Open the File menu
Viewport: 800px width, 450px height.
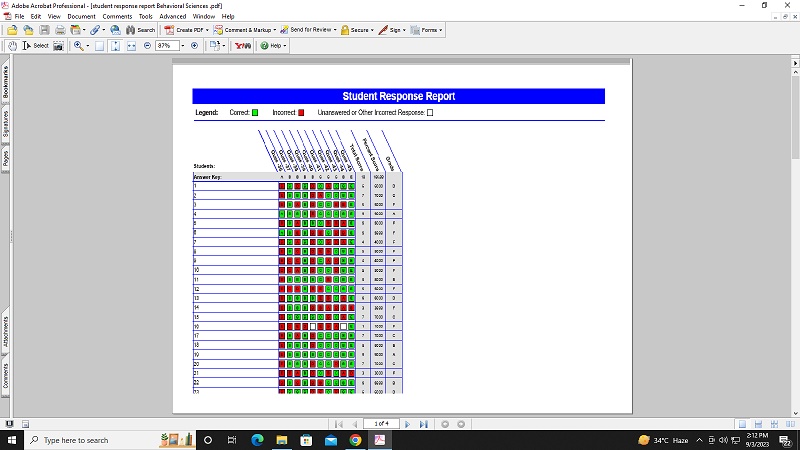[19, 16]
